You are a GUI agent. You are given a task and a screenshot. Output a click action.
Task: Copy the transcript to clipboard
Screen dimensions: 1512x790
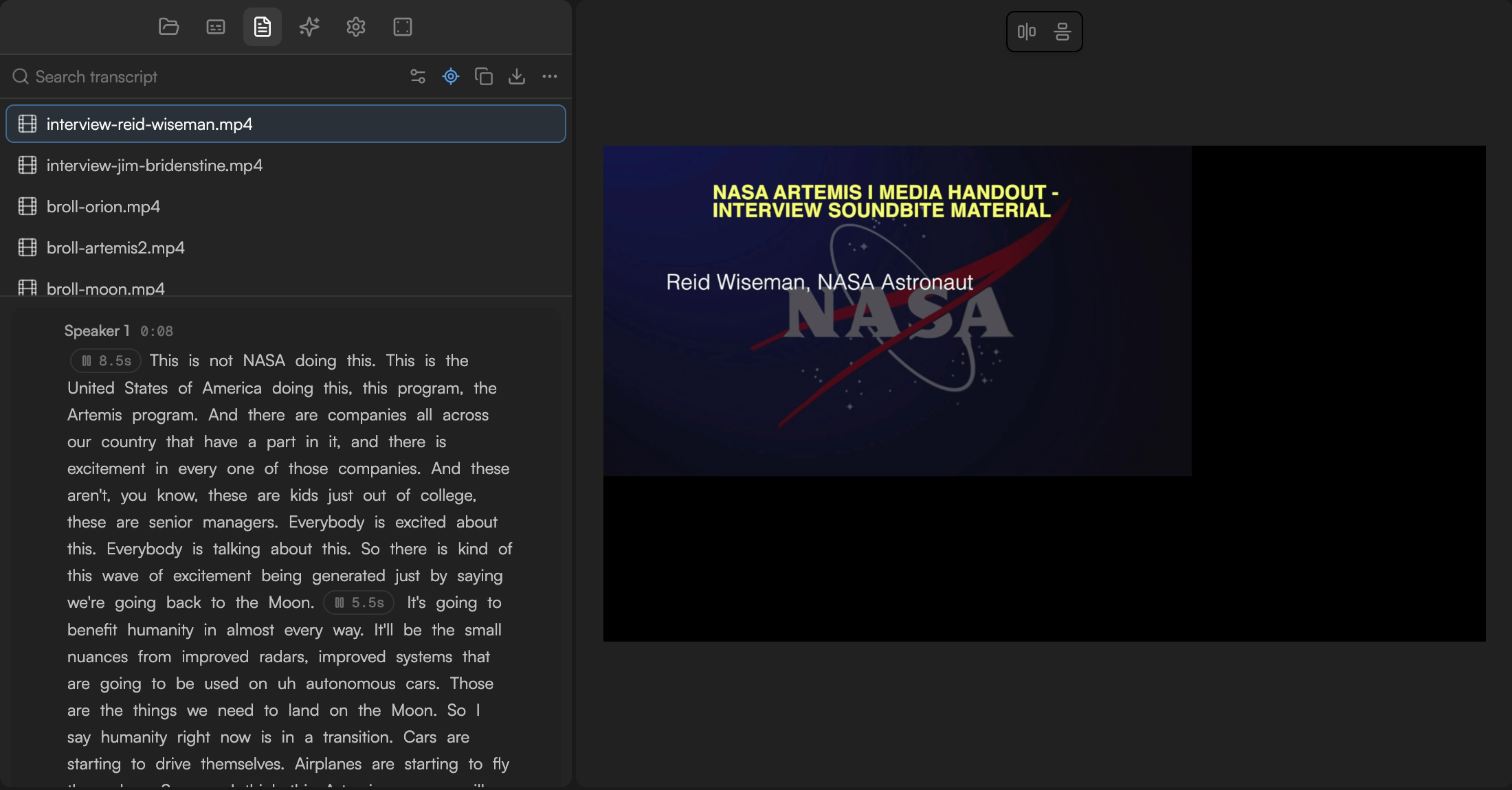coord(484,76)
